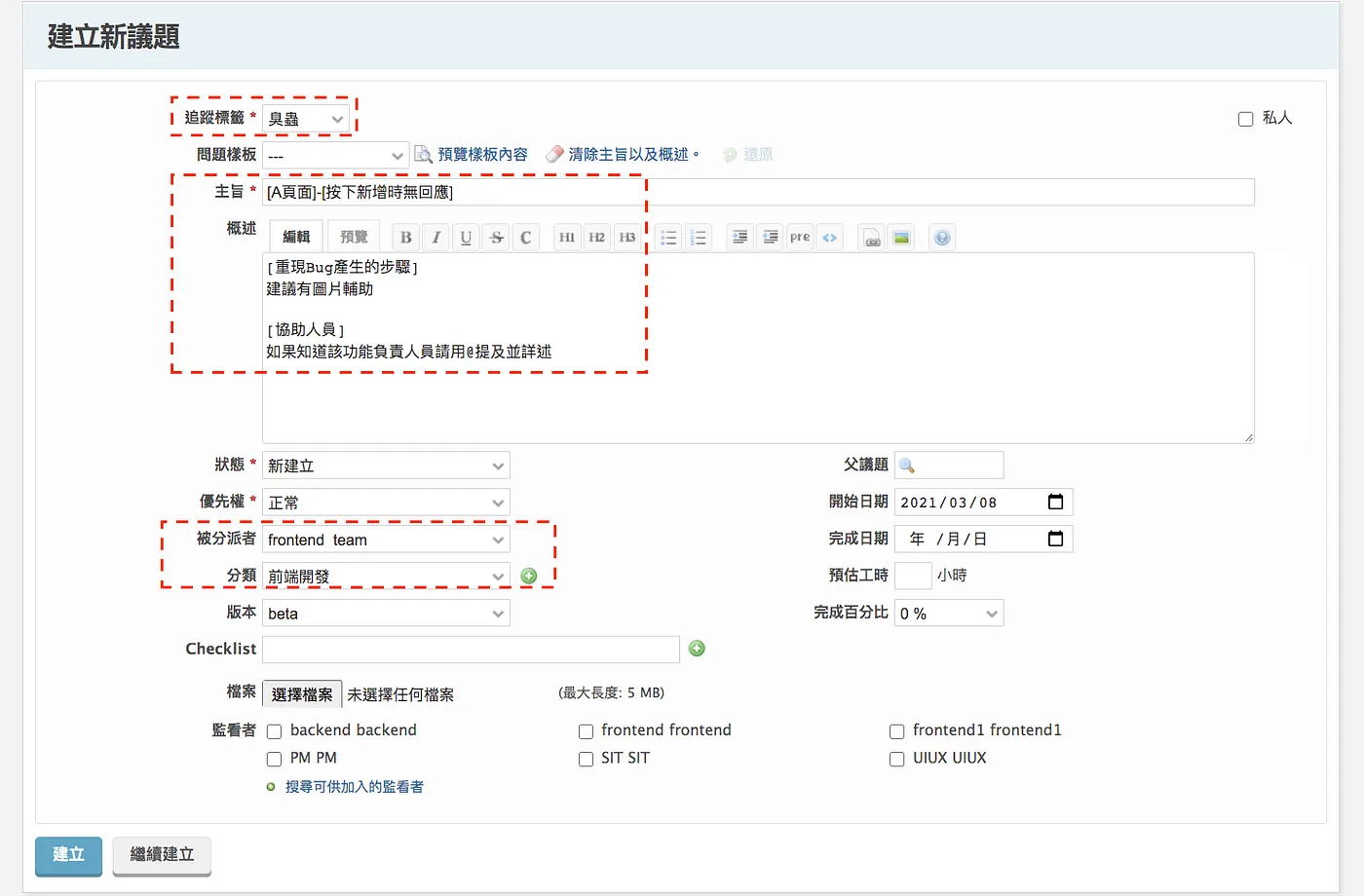Image resolution: width=1364 pixels, height=896 pixels.
Task: Check watcher PM PM
Action: pos(275,759)
